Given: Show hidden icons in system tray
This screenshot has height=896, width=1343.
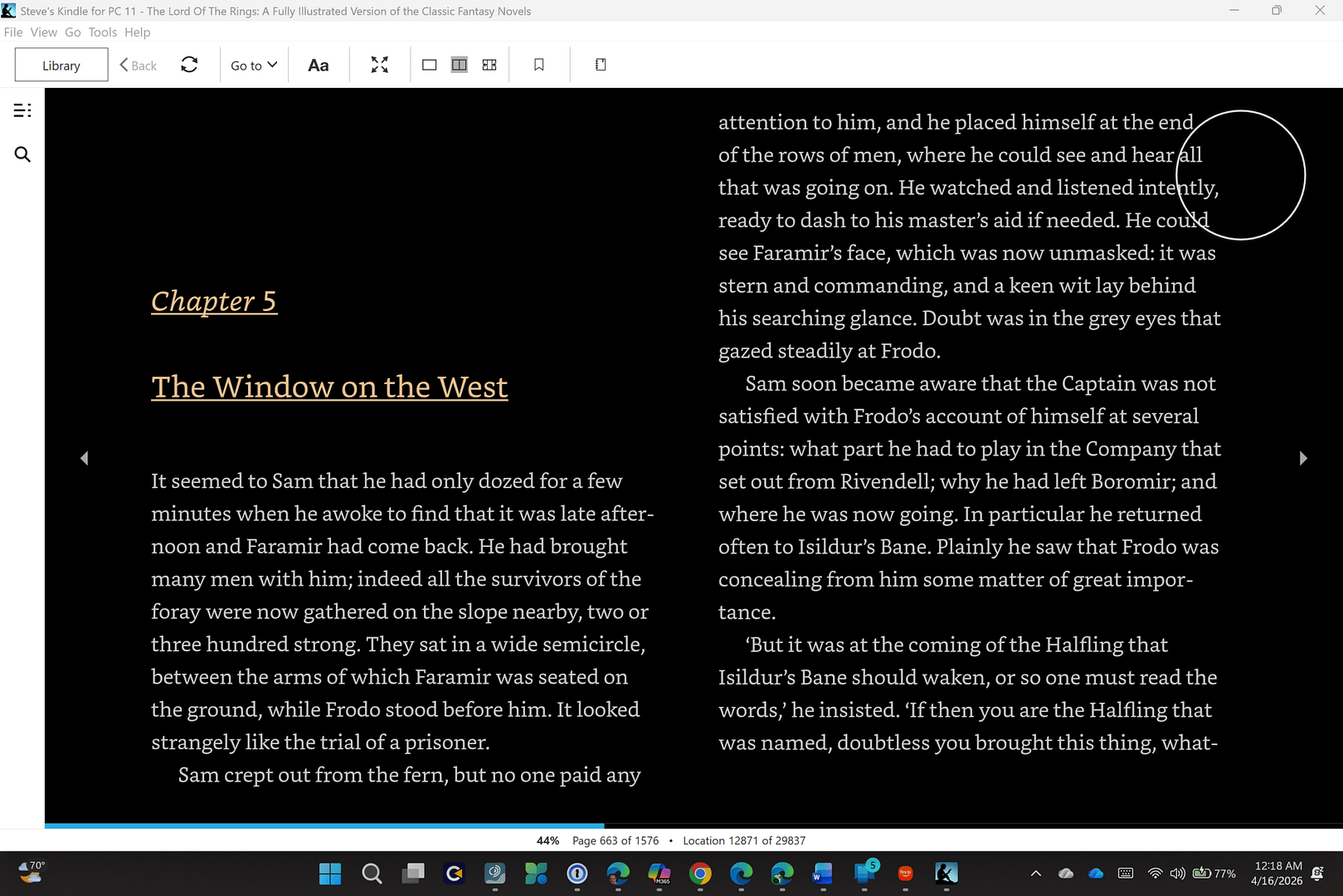Looking at the screenshot, I should pyautogui.click(x=1035, y=874).
